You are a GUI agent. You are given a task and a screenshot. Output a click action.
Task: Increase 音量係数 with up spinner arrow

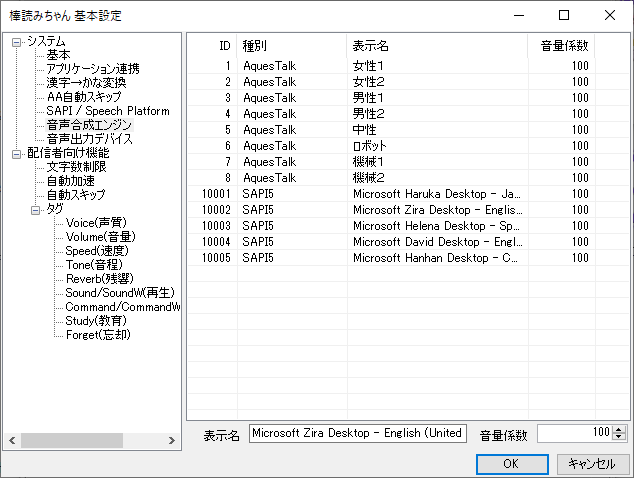tap(619, 429)
